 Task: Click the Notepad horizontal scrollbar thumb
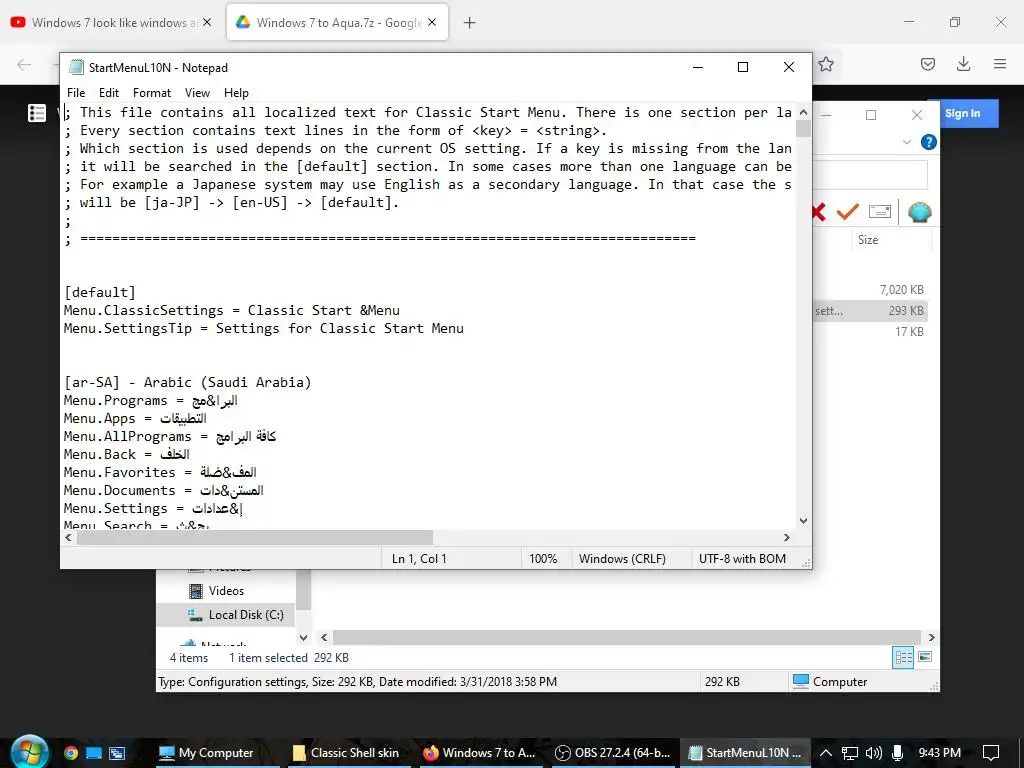pos(255,537)
